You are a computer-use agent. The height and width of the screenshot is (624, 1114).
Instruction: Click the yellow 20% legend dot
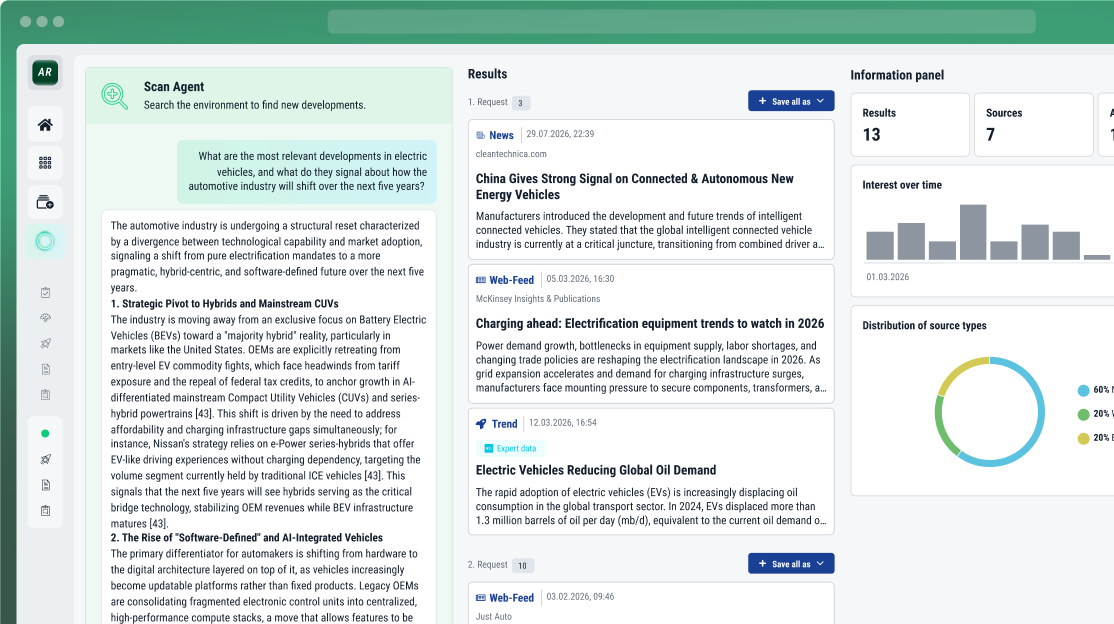(x=1083, y=439)
